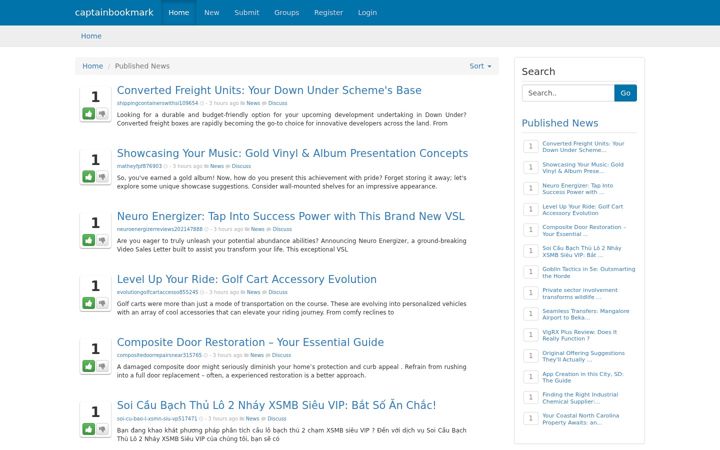720x450 pixels.
Task: Downvote the Showcasing Your Music story
Action: (x=102, y=176)
